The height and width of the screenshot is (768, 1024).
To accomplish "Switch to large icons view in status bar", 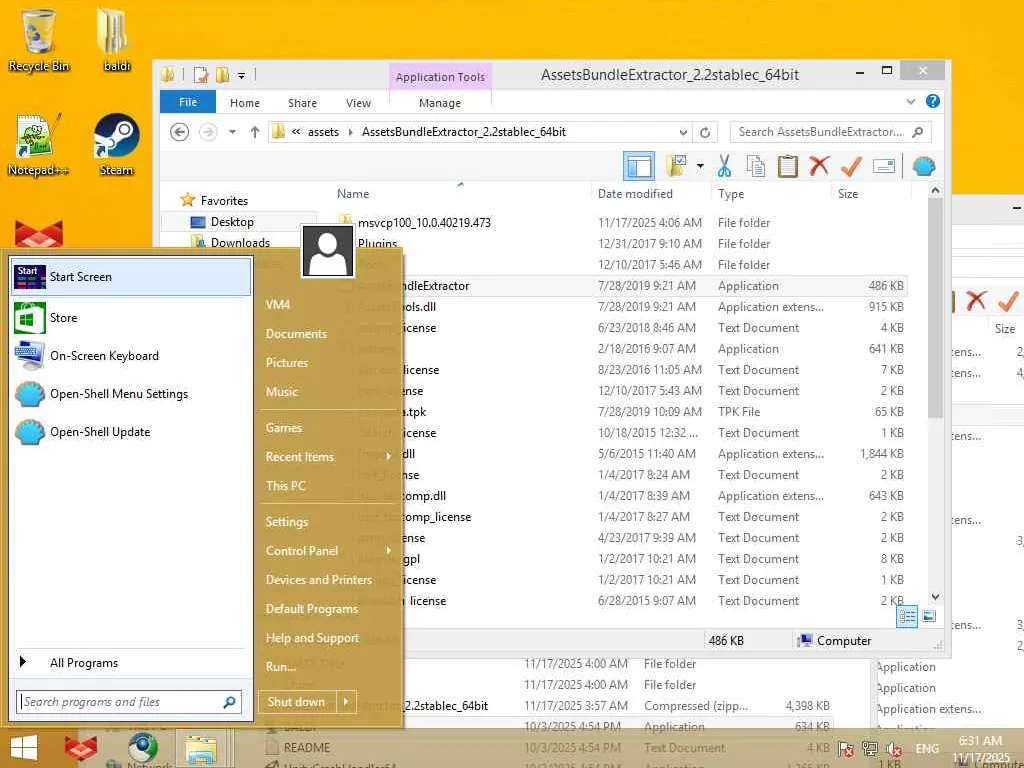I will pyautogui.click(x=929, y=616).
